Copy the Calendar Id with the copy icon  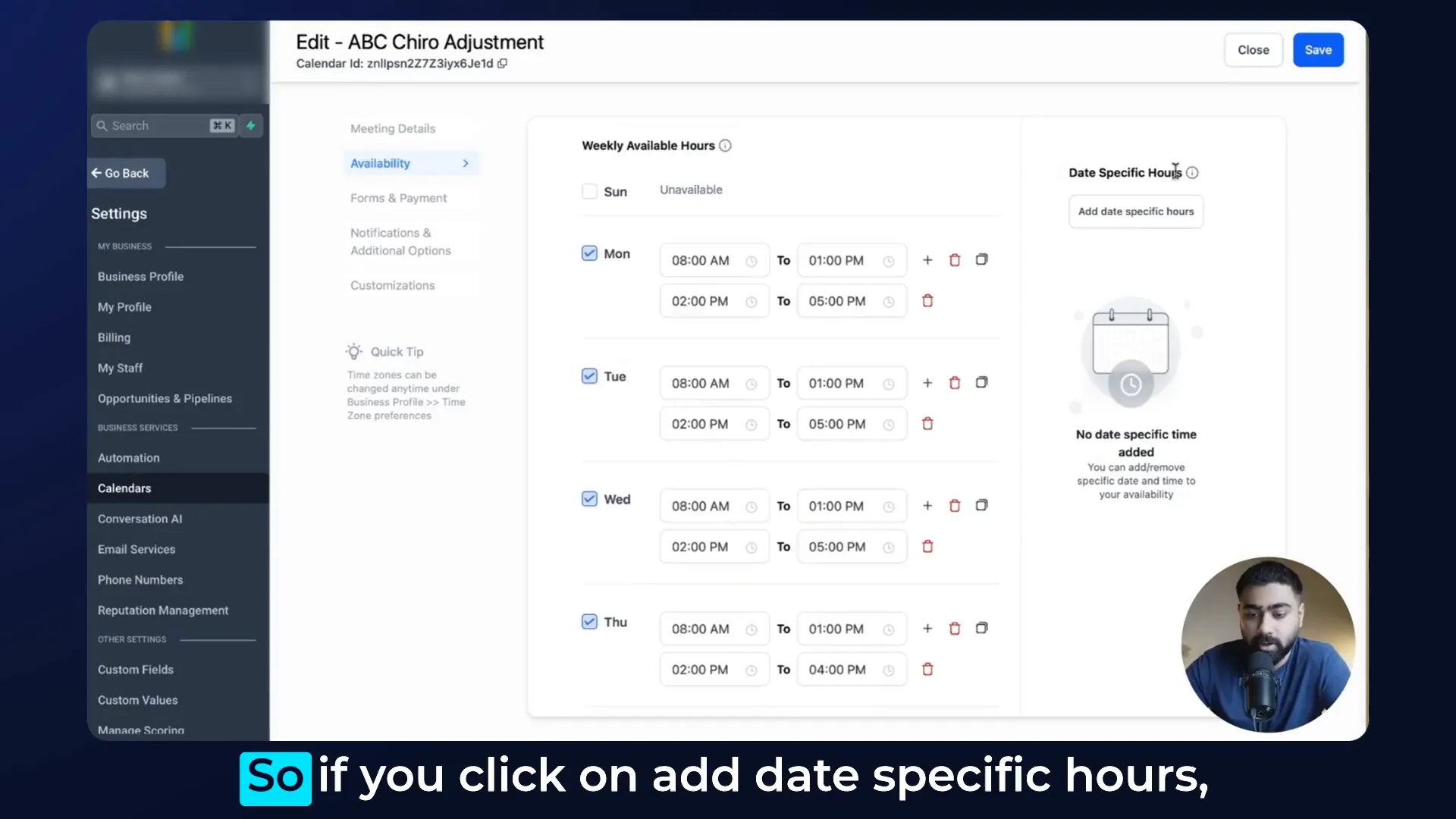502,64
